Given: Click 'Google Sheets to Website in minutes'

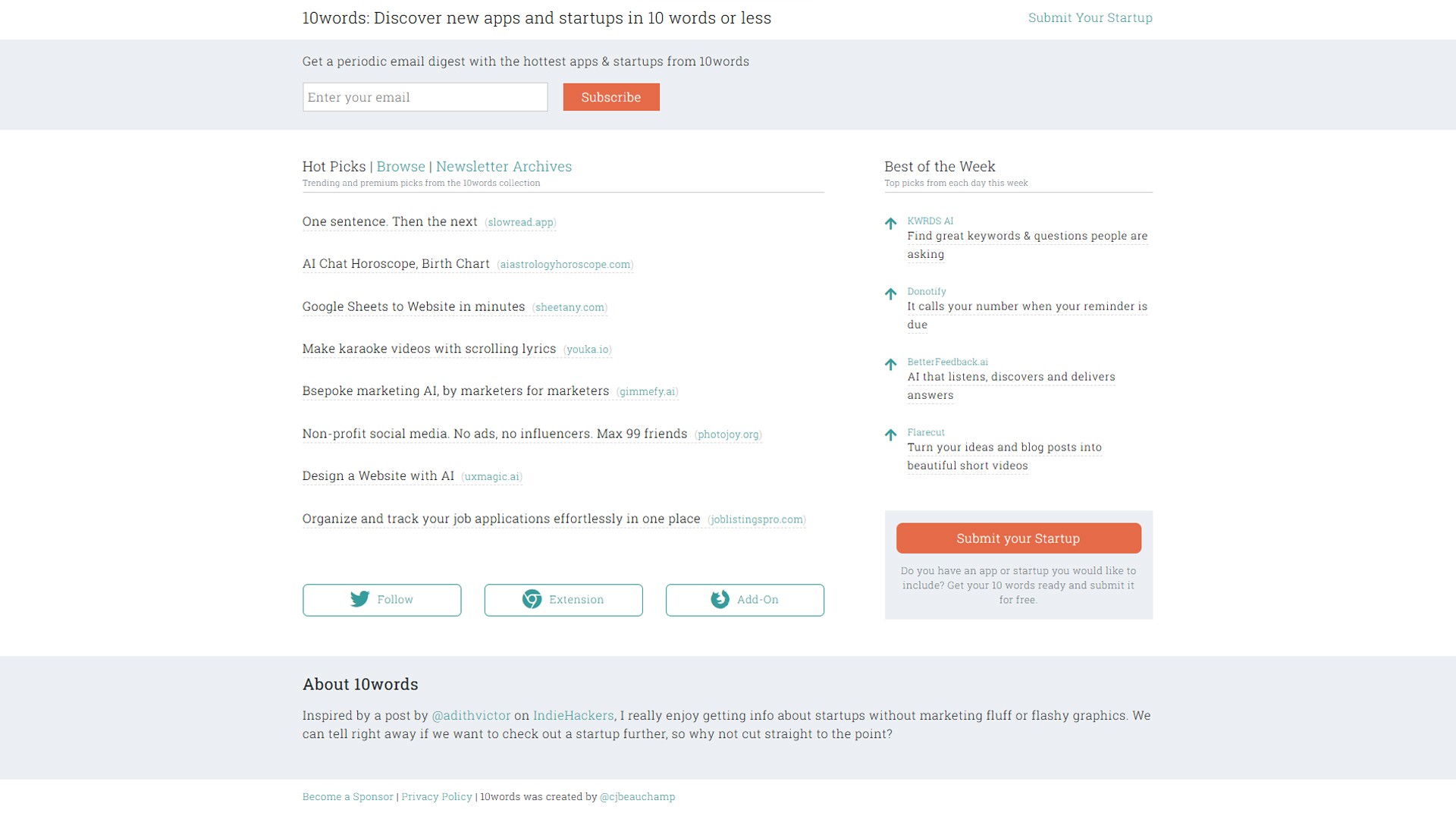Looking at the screenshot, I should click(x=413, y=306).
